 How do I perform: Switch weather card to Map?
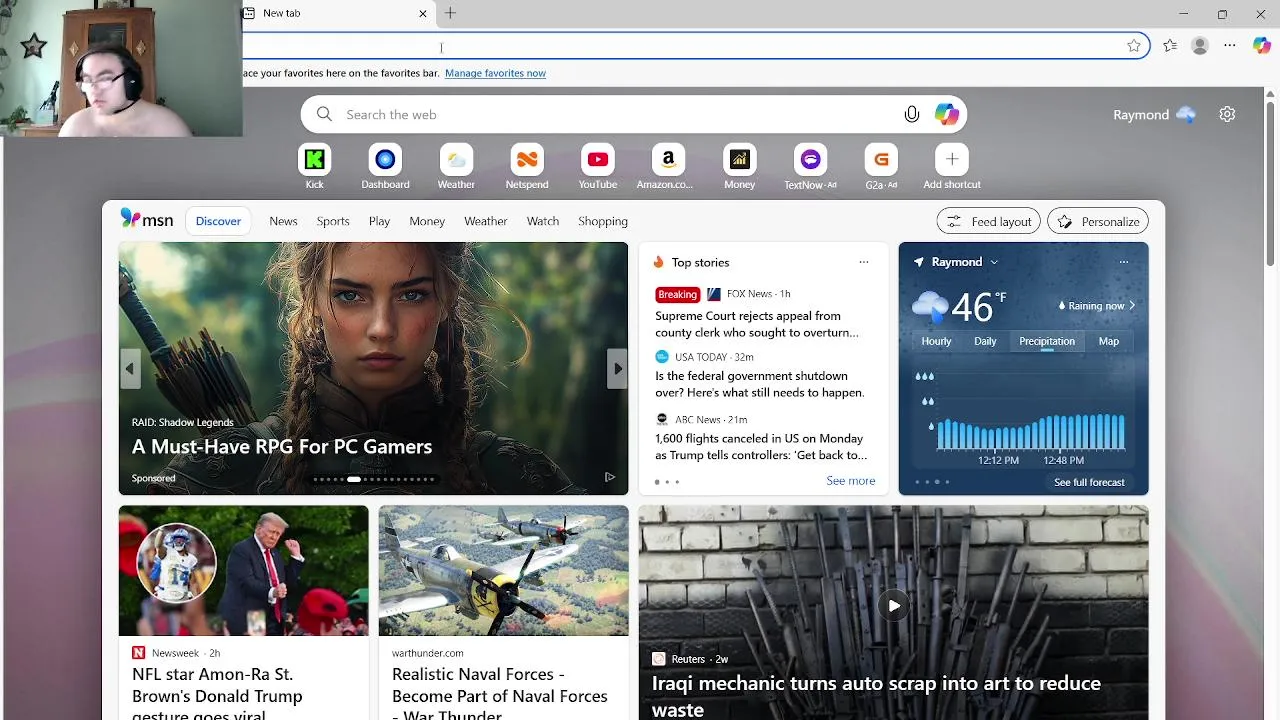1109,341
